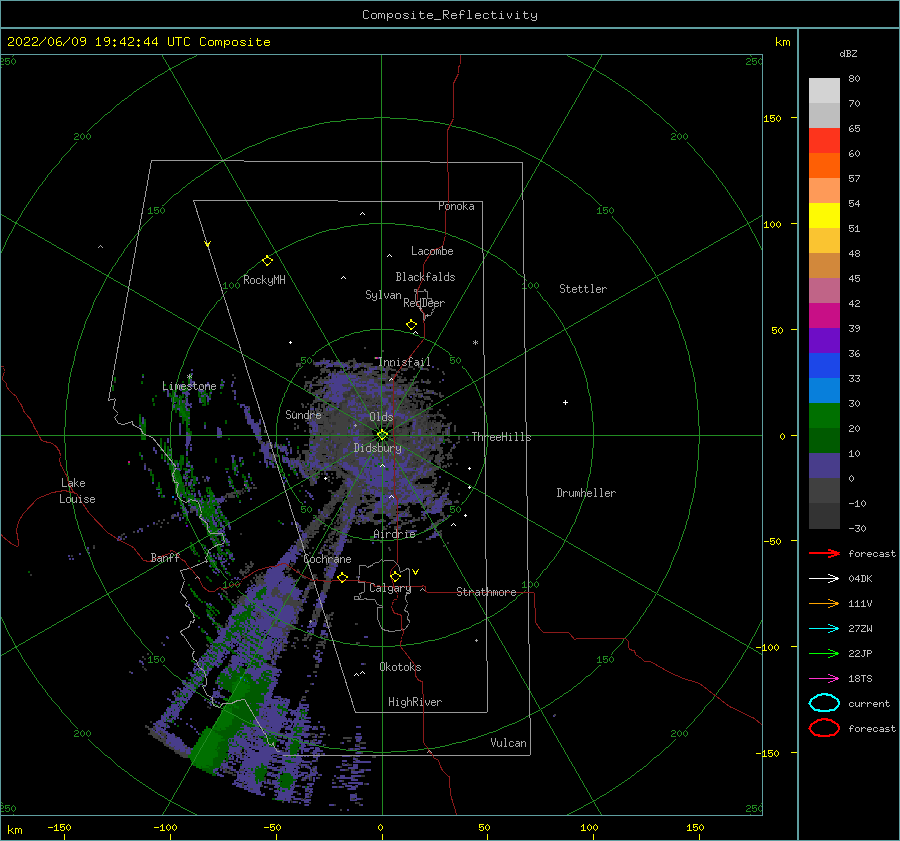Screen dimensions: 900x841
Task: Select the red forecast ellipse icon
Action: point(824,728)
